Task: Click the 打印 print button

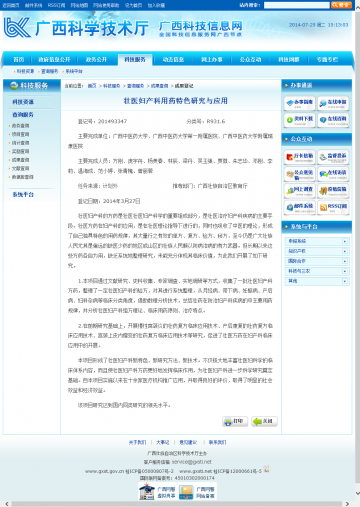Action: [235, 421]
